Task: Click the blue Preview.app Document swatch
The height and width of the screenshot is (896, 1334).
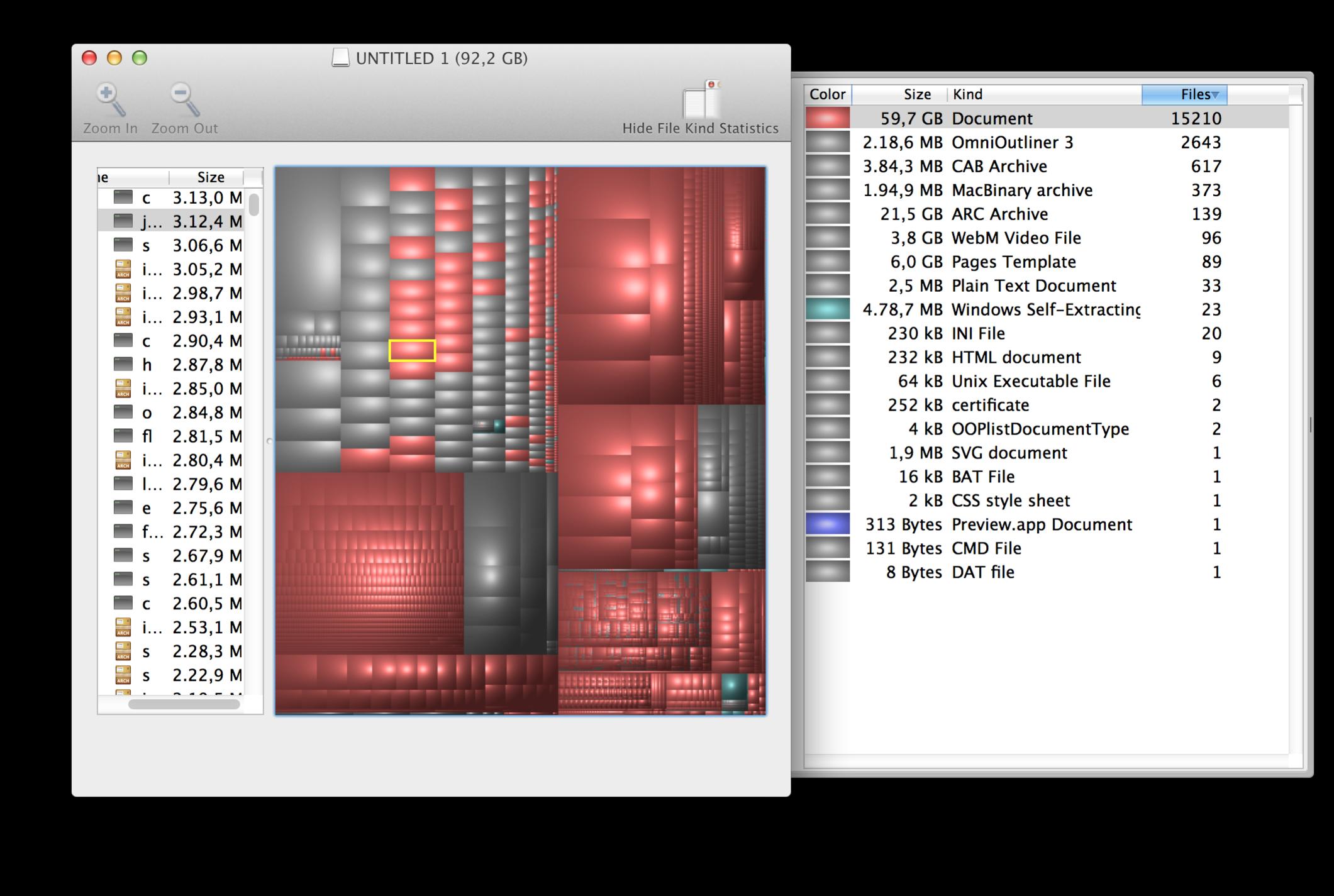Action: [x=827, y=524]
